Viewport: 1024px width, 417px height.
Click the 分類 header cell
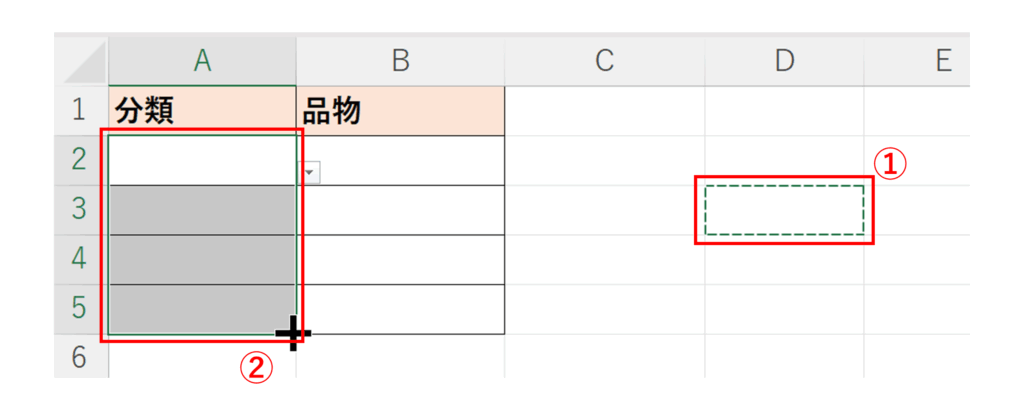tap(202, 111)
